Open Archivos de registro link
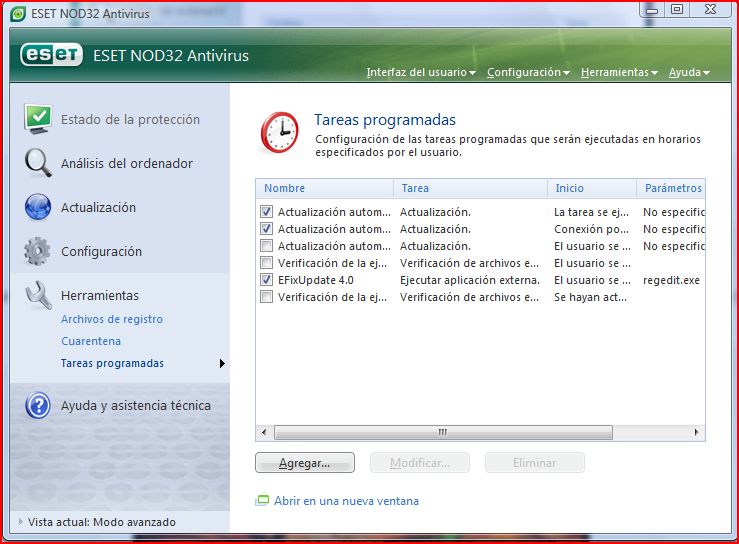739x544 pixels. coord(112,319)
